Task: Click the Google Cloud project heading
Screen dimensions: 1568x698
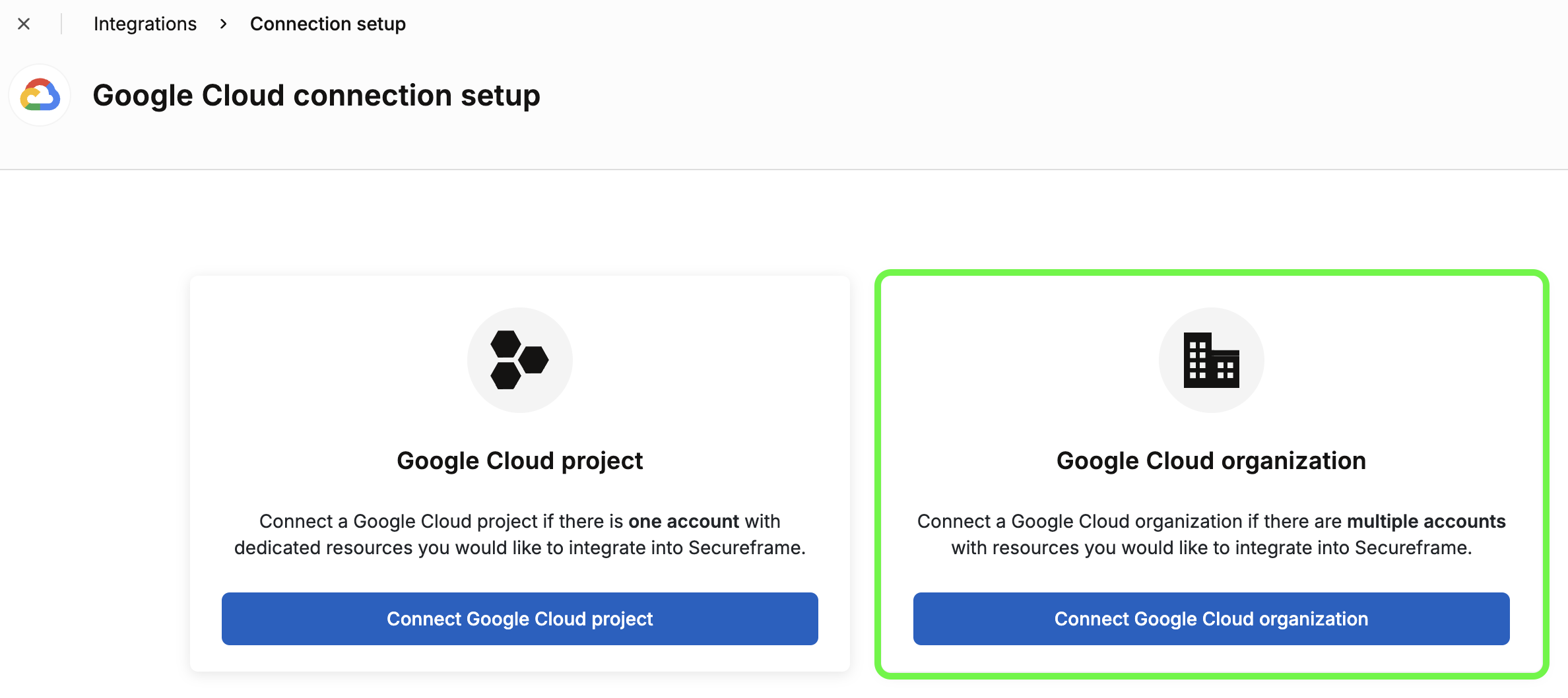Action: tap(520, 460)
